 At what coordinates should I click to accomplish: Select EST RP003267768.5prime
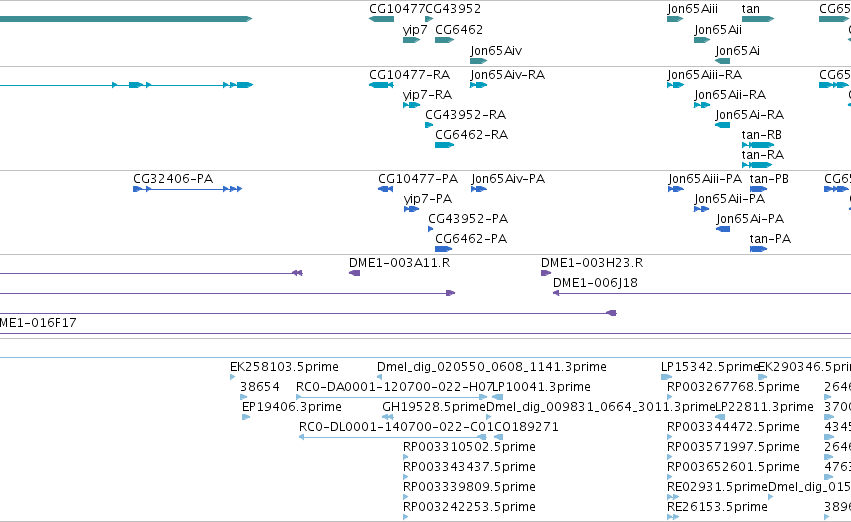(733, 387)
